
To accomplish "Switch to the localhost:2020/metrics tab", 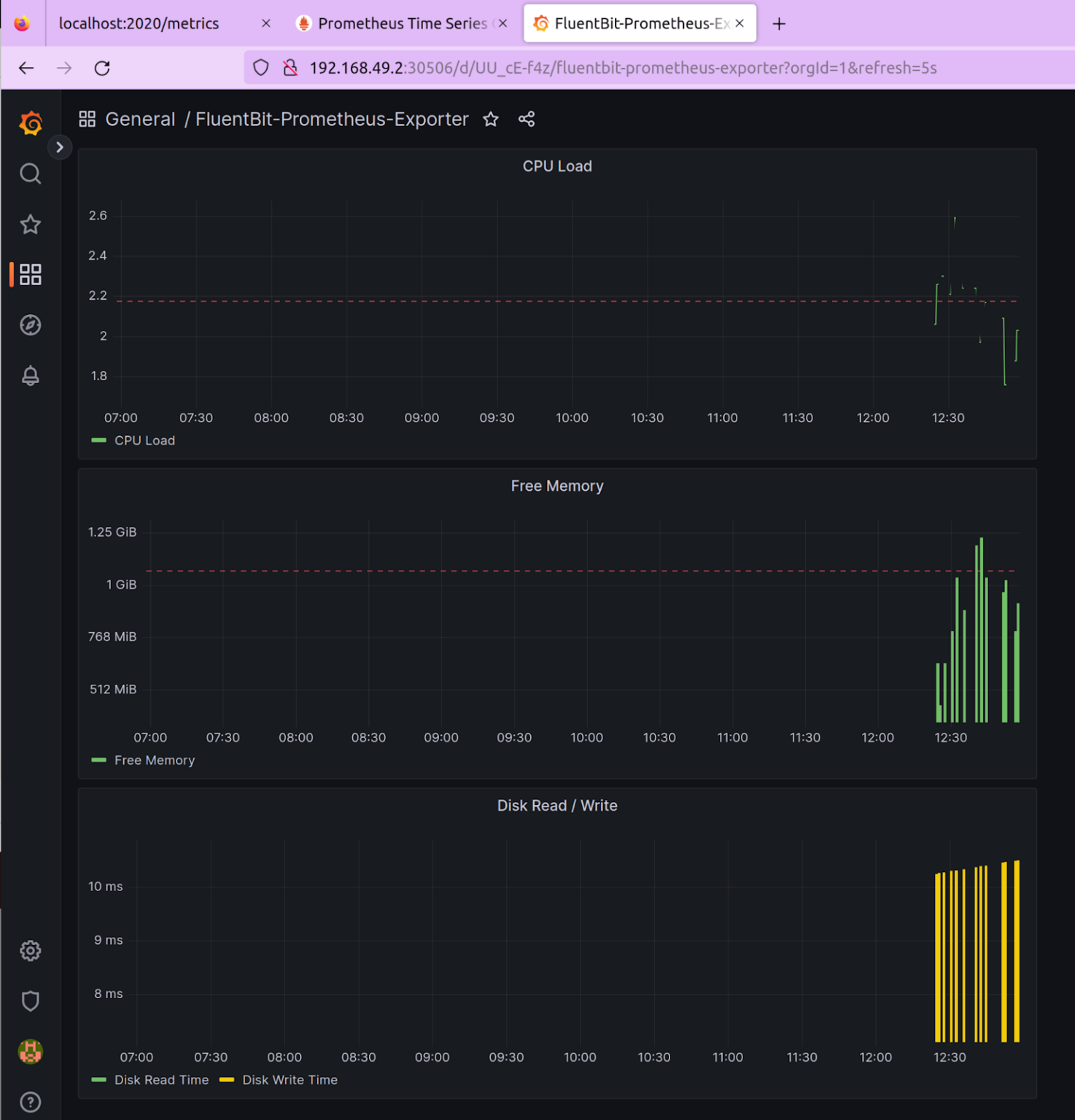I will 139,23.
